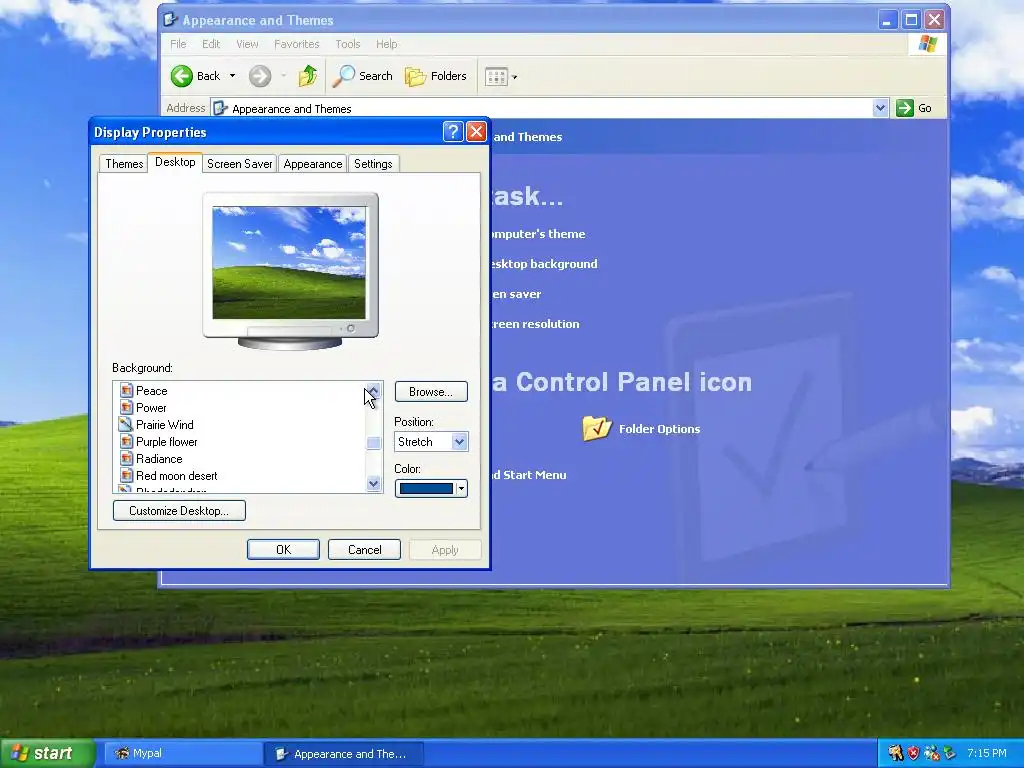Click Appearance and Themes taskbar button

coord(344,754)
